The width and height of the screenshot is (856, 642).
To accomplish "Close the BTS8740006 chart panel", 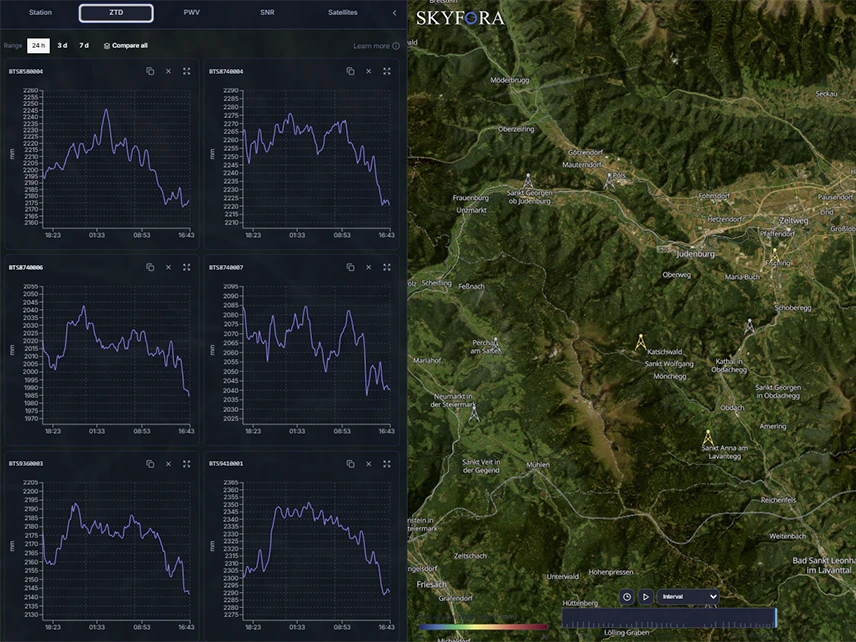I will (168, 267).
